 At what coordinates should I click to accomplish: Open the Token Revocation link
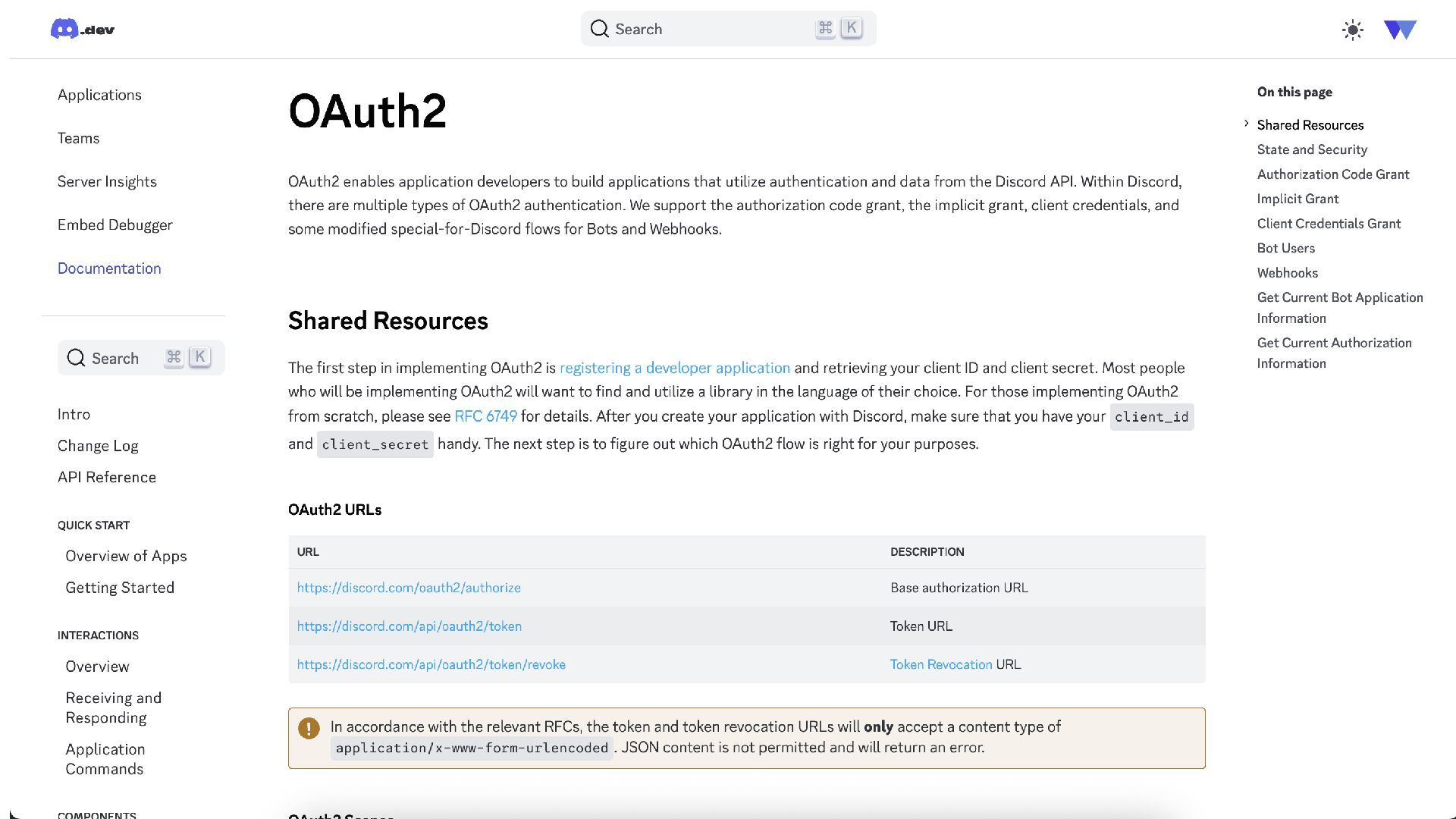pos(940,664)
